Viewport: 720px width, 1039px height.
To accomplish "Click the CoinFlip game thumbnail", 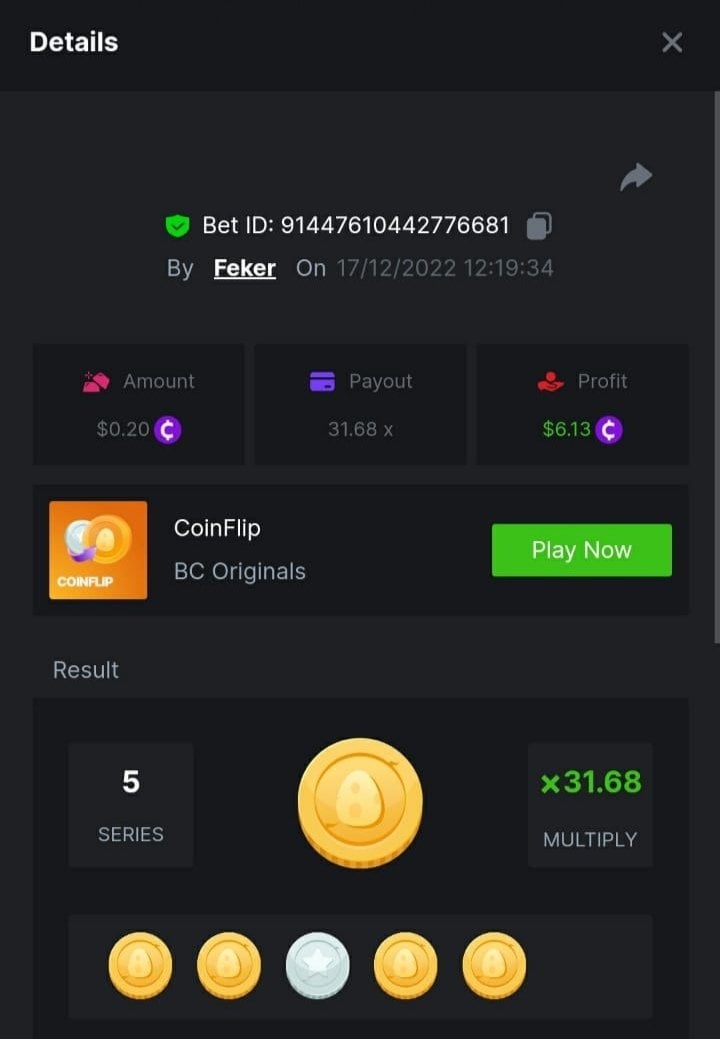I will pyautogui.click(x=98, y=550).
